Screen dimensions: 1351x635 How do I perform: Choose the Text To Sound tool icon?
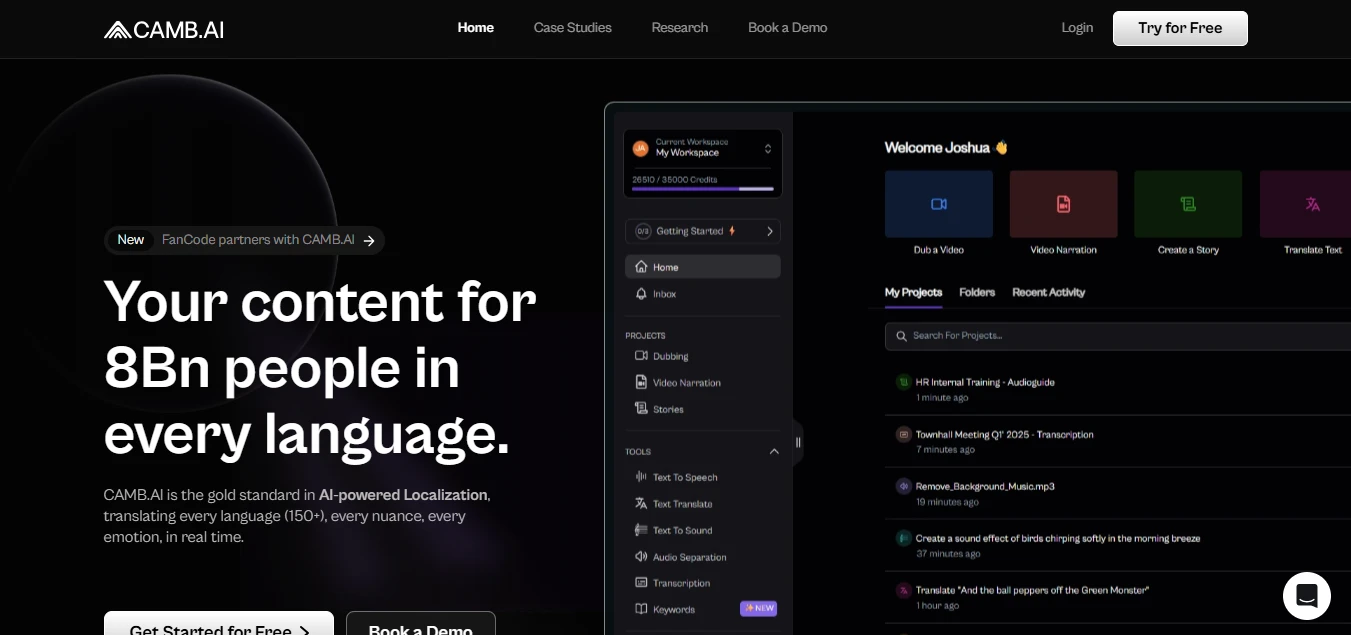[641, 530]
